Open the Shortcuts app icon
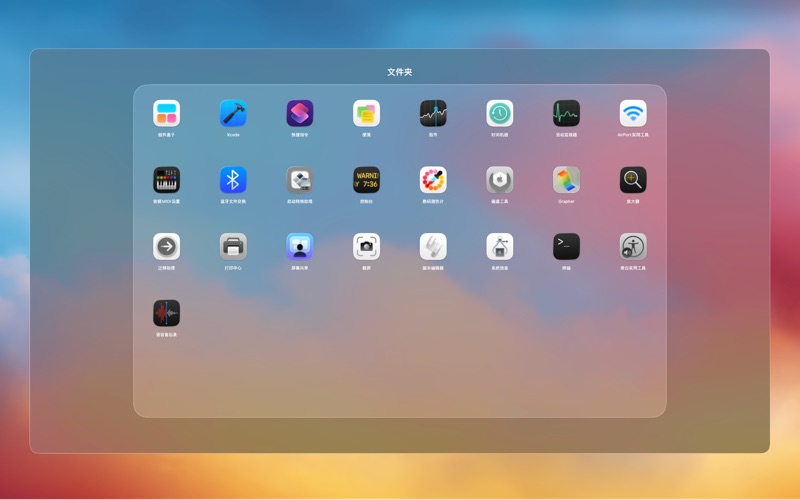This screenshot has width=800, height=500. pyautogui.click(x=299, y=113)
